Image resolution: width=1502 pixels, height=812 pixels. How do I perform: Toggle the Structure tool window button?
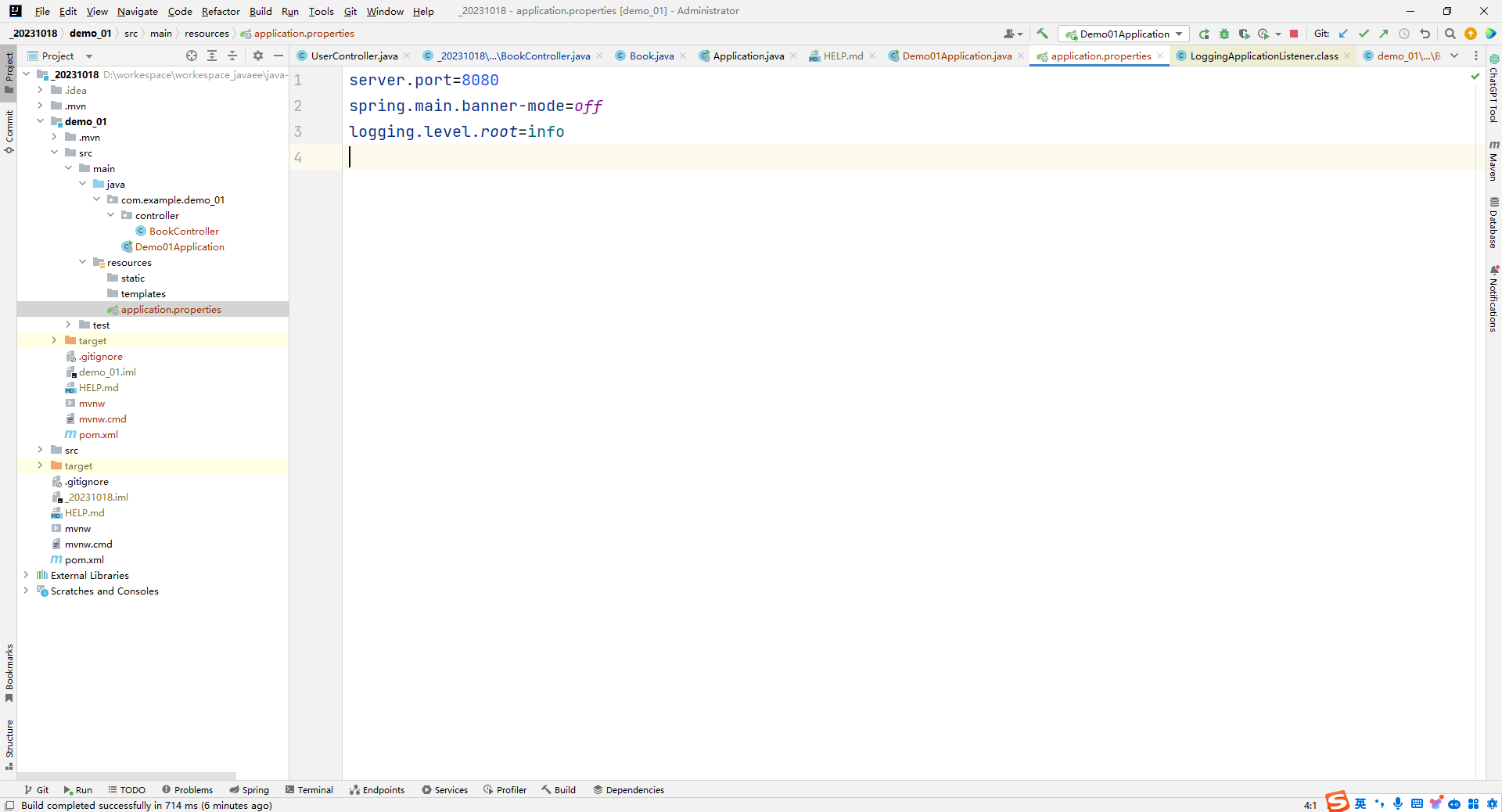(x=9, y=744)
